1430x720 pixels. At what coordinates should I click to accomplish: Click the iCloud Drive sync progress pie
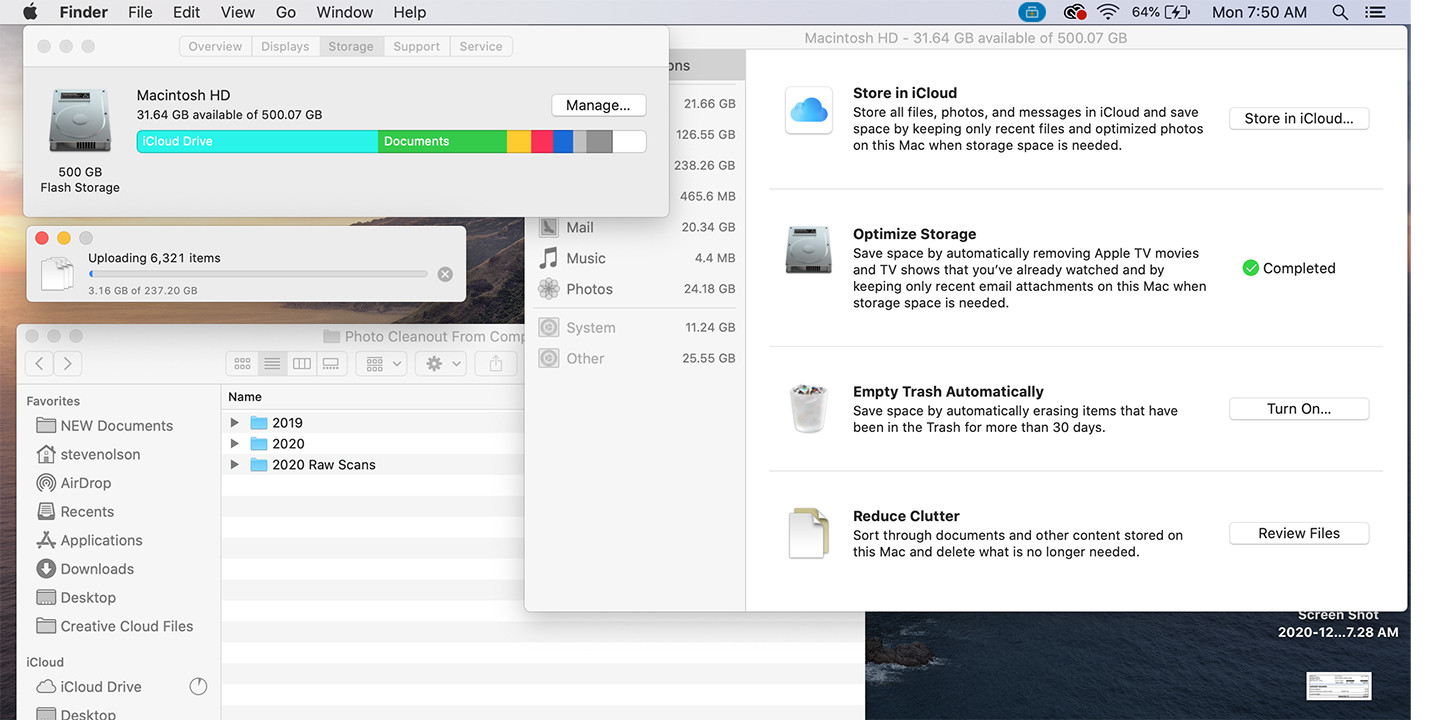(x=198, y=686)
